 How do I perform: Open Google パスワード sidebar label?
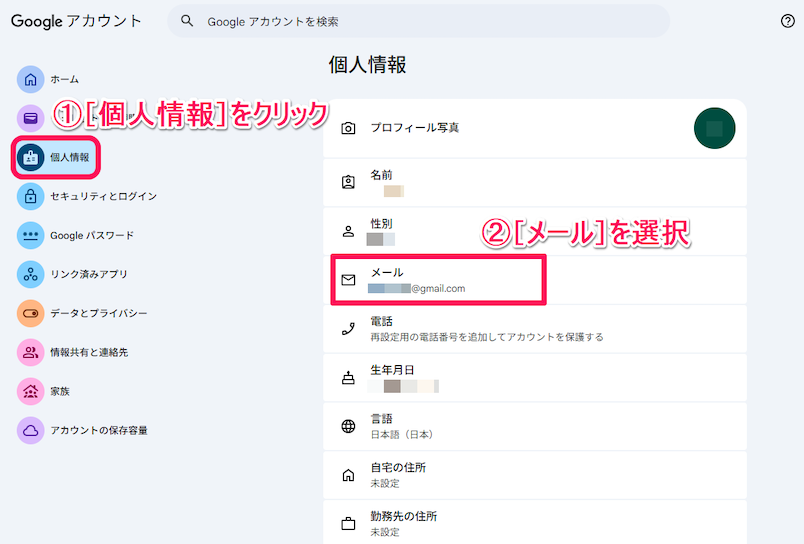pos(92,235)
